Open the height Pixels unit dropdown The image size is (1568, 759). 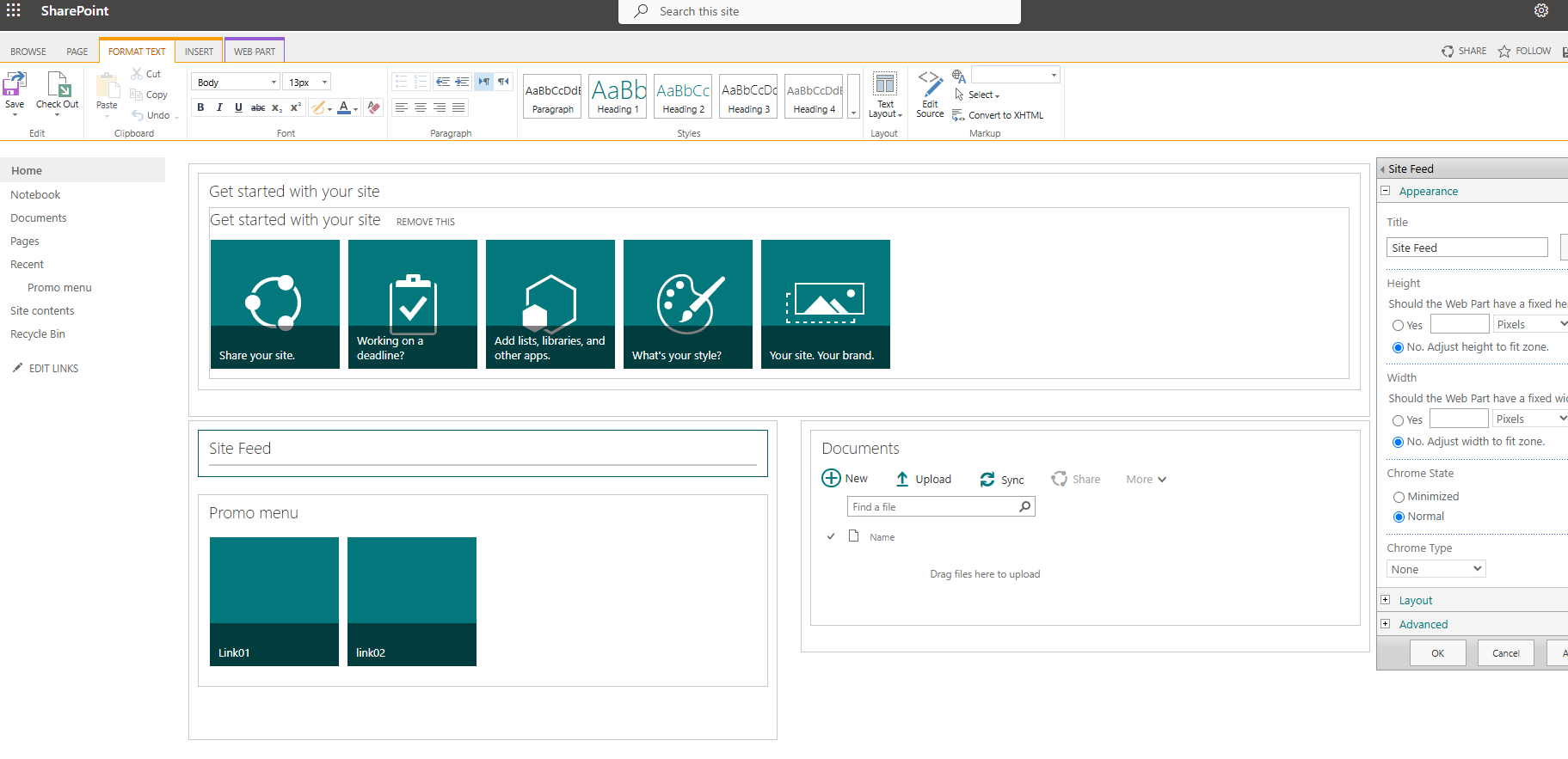[x=1530, y=324]
